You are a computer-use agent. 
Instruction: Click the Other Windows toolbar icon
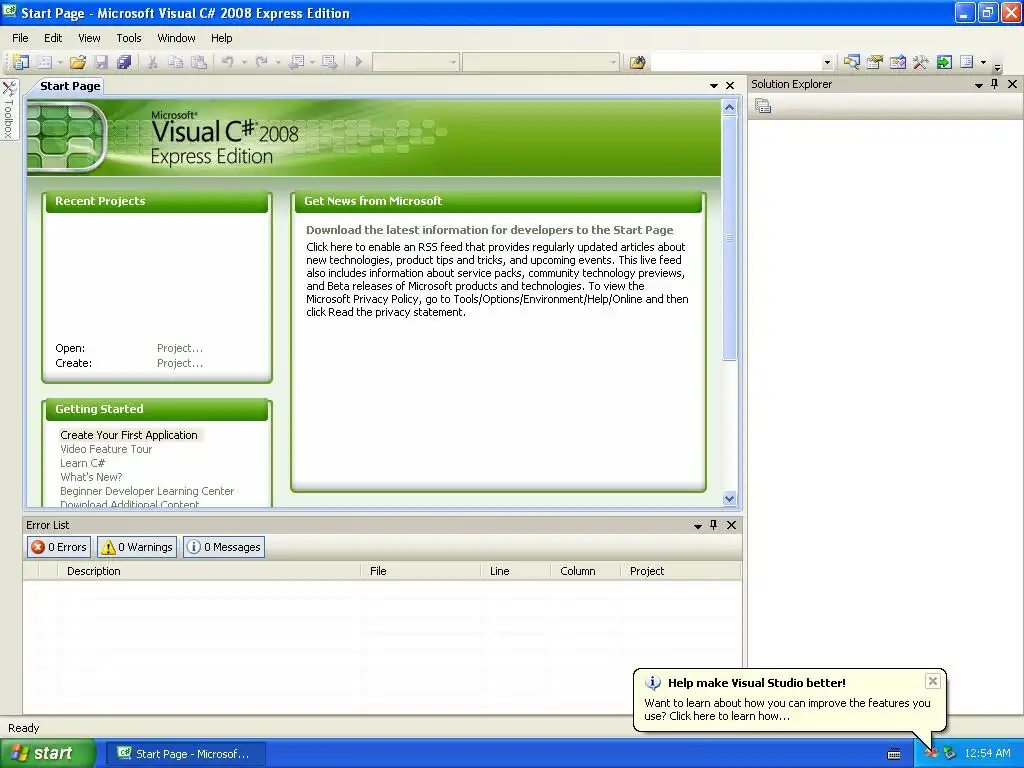pos(967,62)
